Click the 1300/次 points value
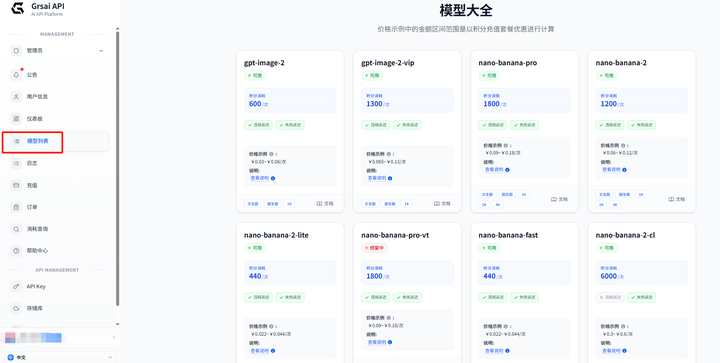Screen dimensions: 720x363 pyautogui.click(x=377, y=104)
